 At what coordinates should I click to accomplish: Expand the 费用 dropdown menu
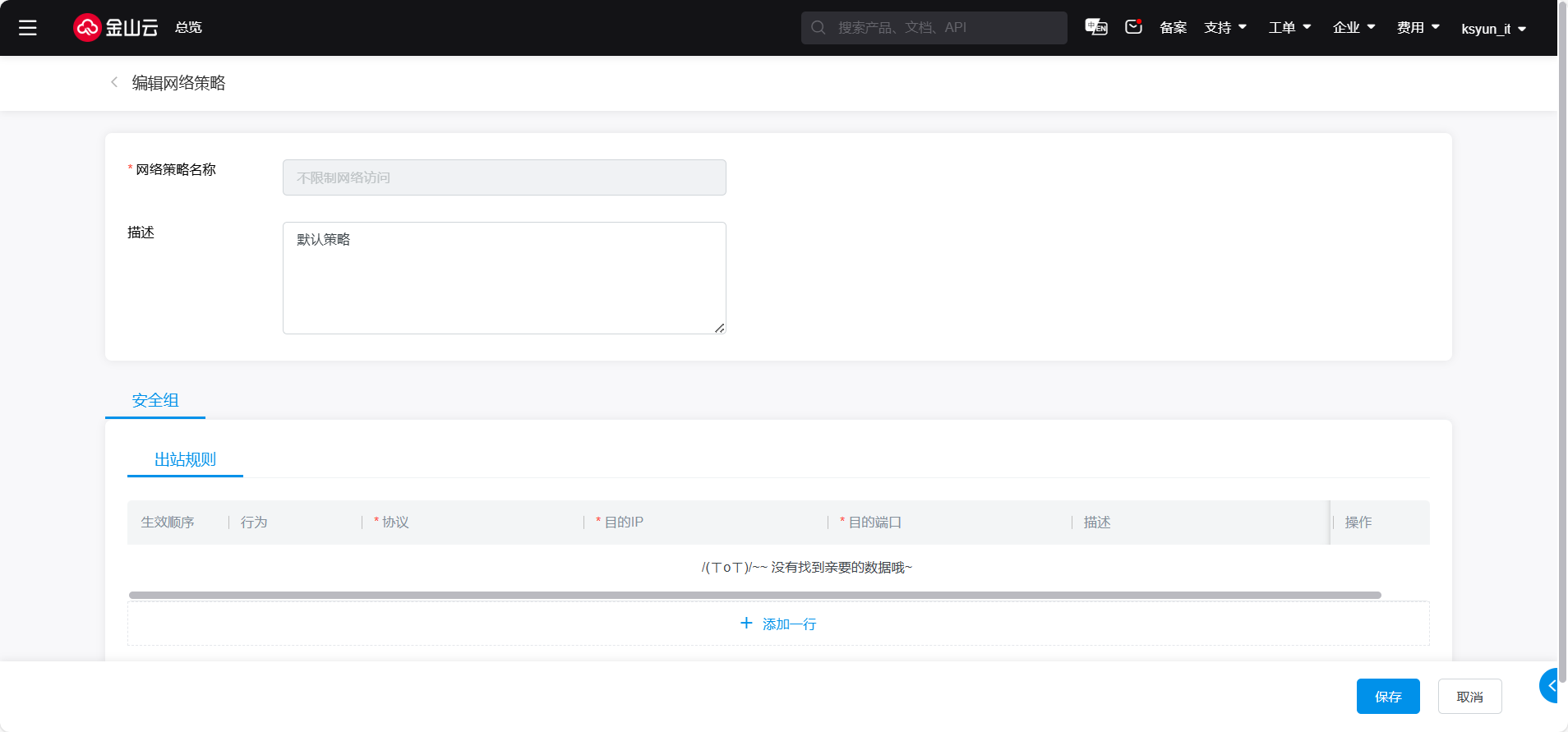coord(1418,28)
